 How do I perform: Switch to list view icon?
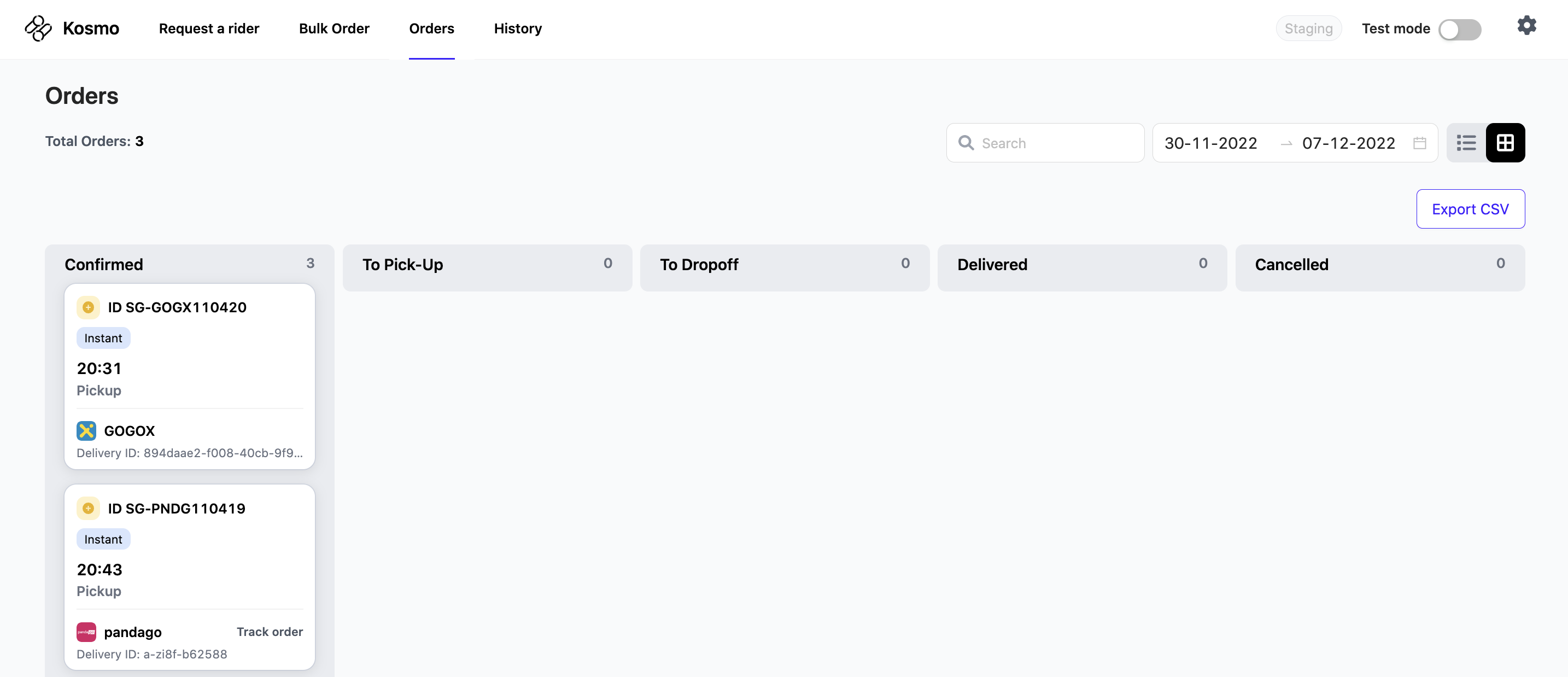pyautogui.click(x=1466, y=143)
